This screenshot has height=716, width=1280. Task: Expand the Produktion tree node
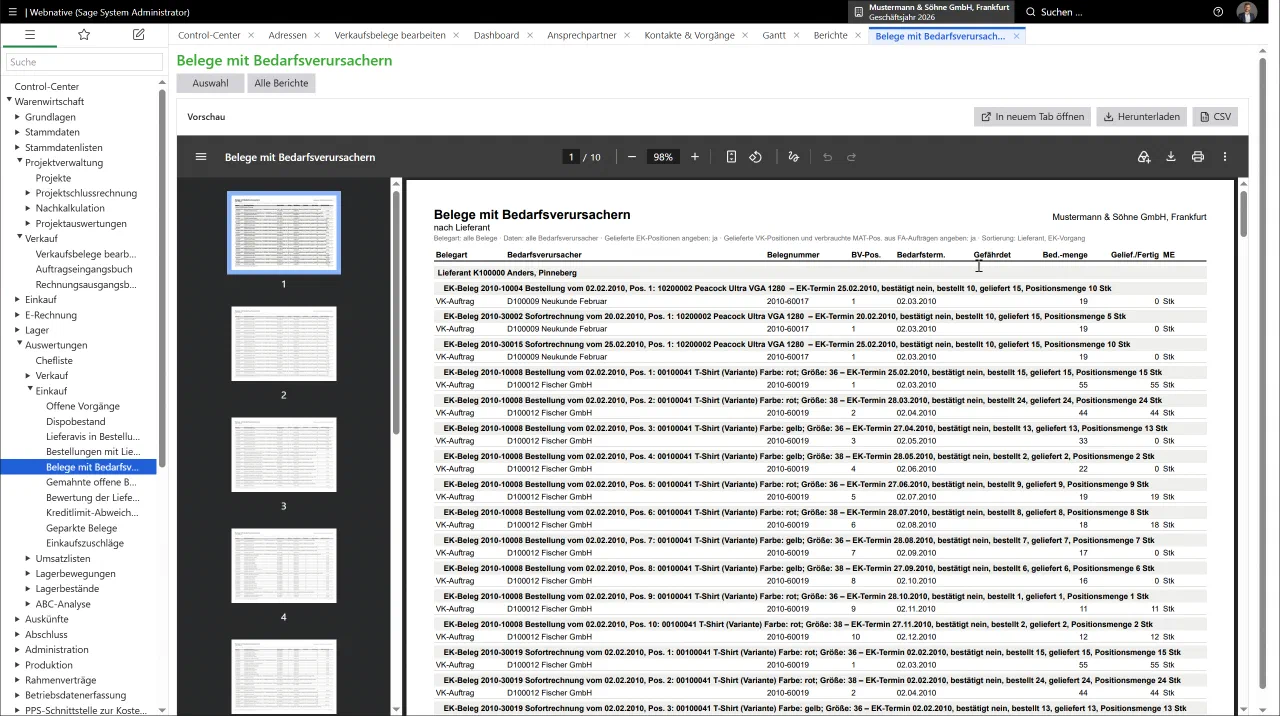tap(18, 665)
